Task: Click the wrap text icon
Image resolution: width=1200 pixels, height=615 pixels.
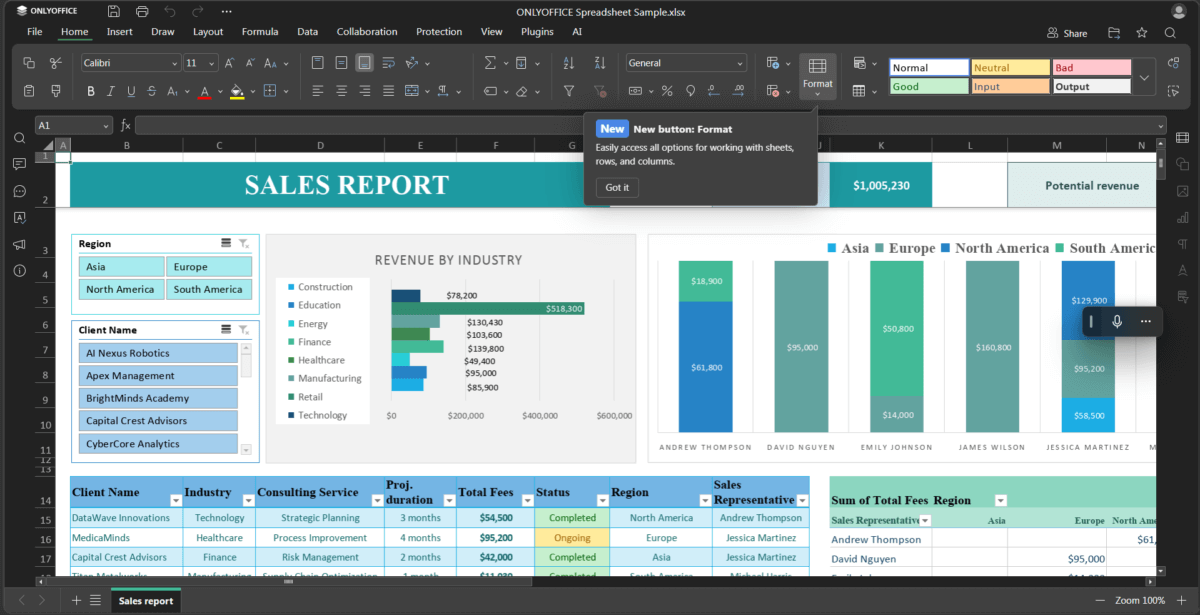Action: 388,63
